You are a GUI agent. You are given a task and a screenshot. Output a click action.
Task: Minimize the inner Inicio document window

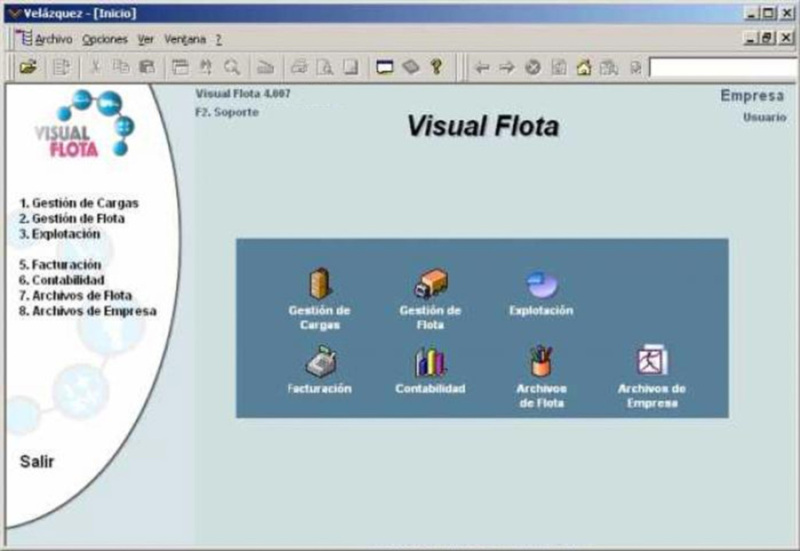[x=750, y=38]
